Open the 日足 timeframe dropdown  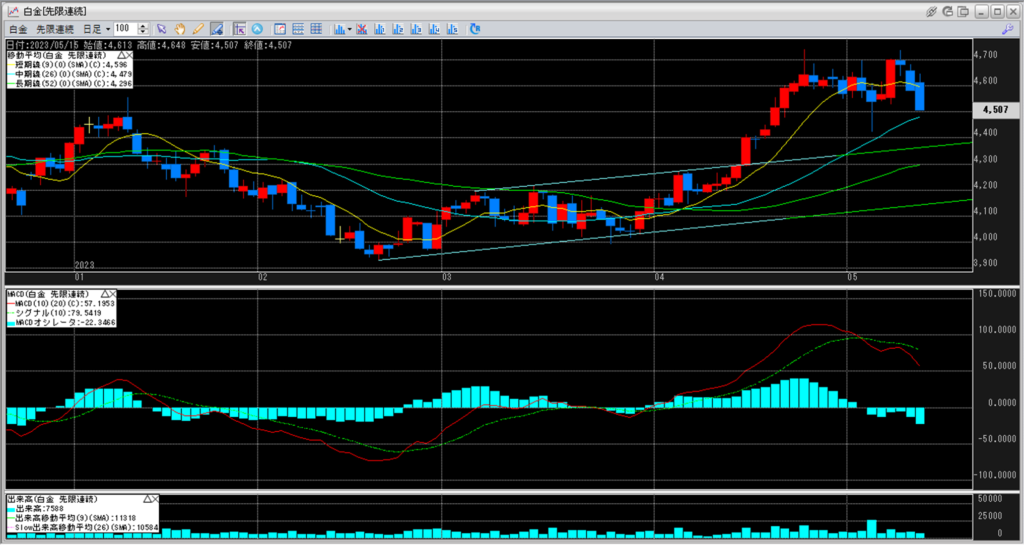click(x=99, y=29)
